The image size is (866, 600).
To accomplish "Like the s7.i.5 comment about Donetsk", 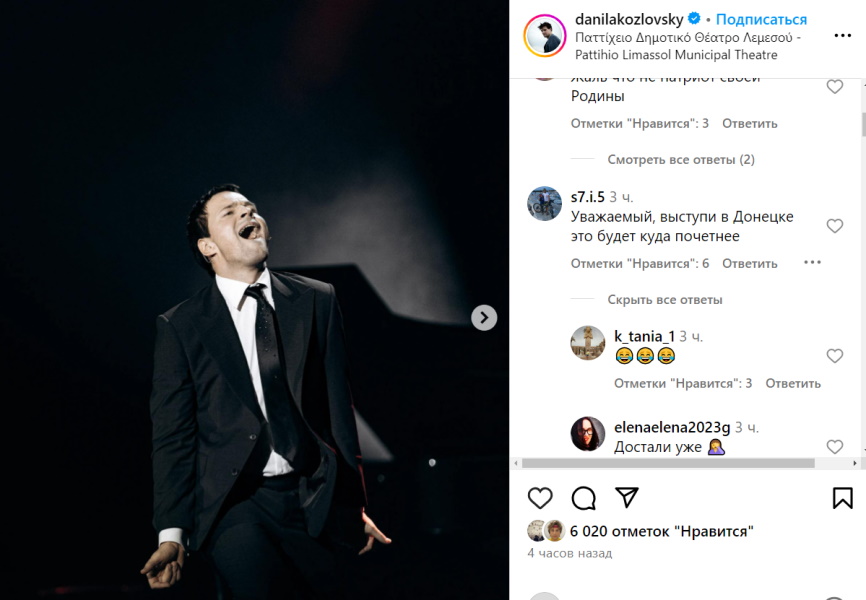I will pos(834,226).
